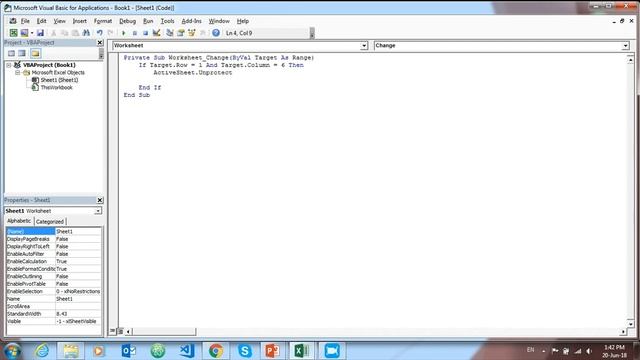Click the Reset stop toolbar icon
This screenshot has width=640, height=360.
(145, 33)
